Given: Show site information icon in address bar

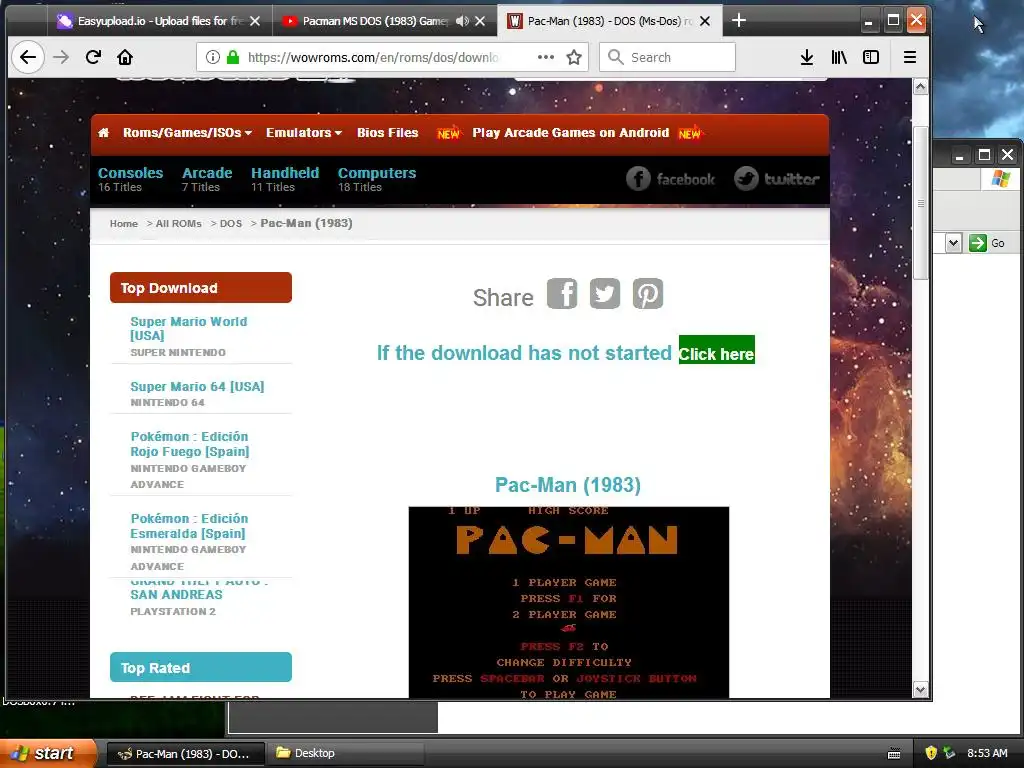Looking at the screenshot, I should pos(212,57).
